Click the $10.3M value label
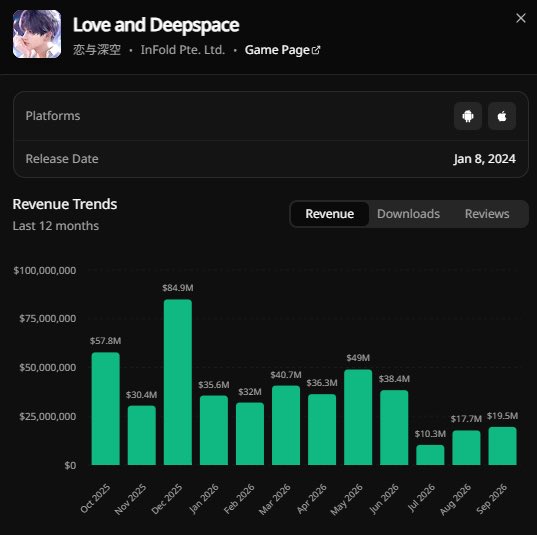Screen dimensions: 537x535 (430, 434)
